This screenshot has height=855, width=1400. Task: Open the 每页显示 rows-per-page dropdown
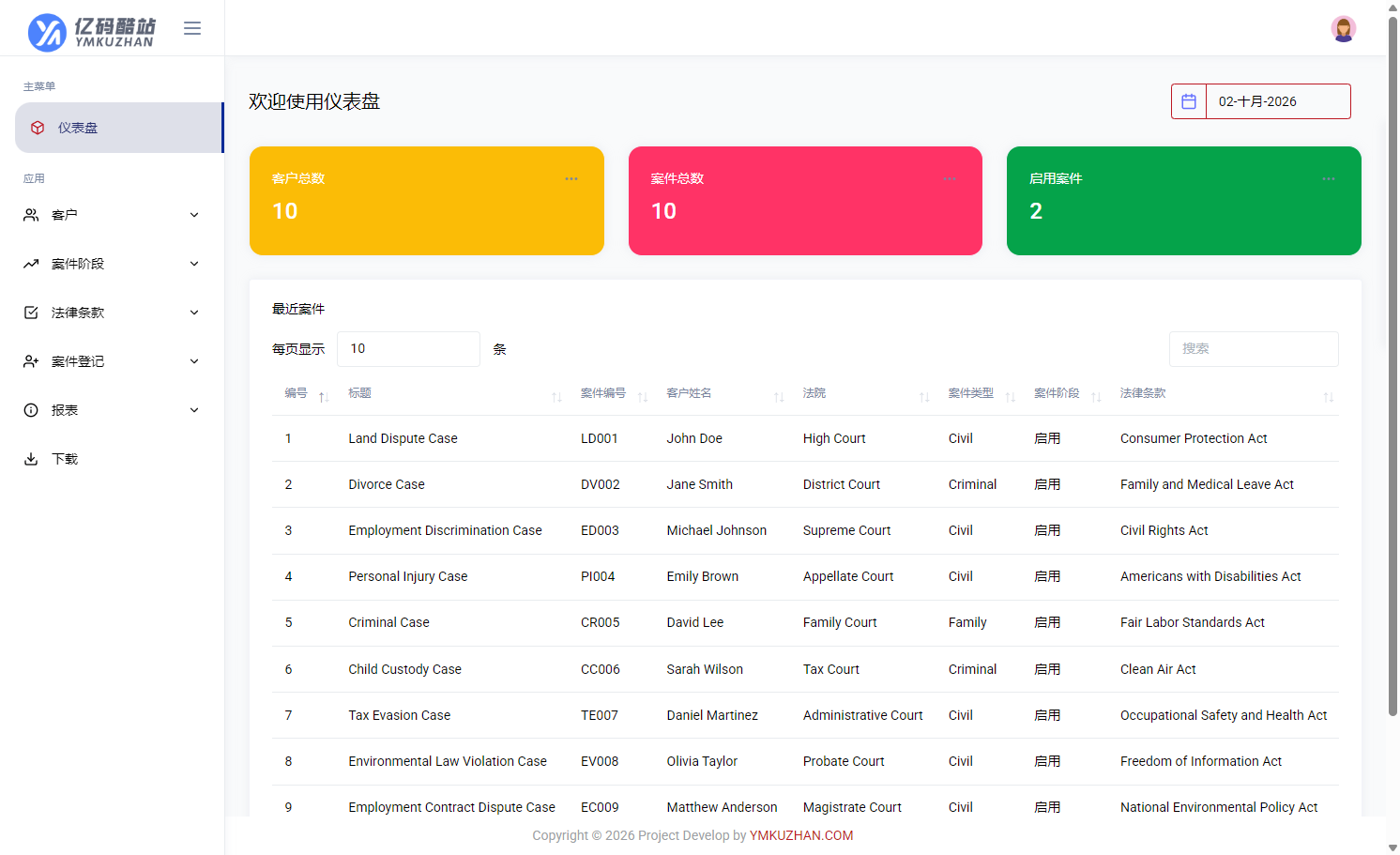[408, 349]
